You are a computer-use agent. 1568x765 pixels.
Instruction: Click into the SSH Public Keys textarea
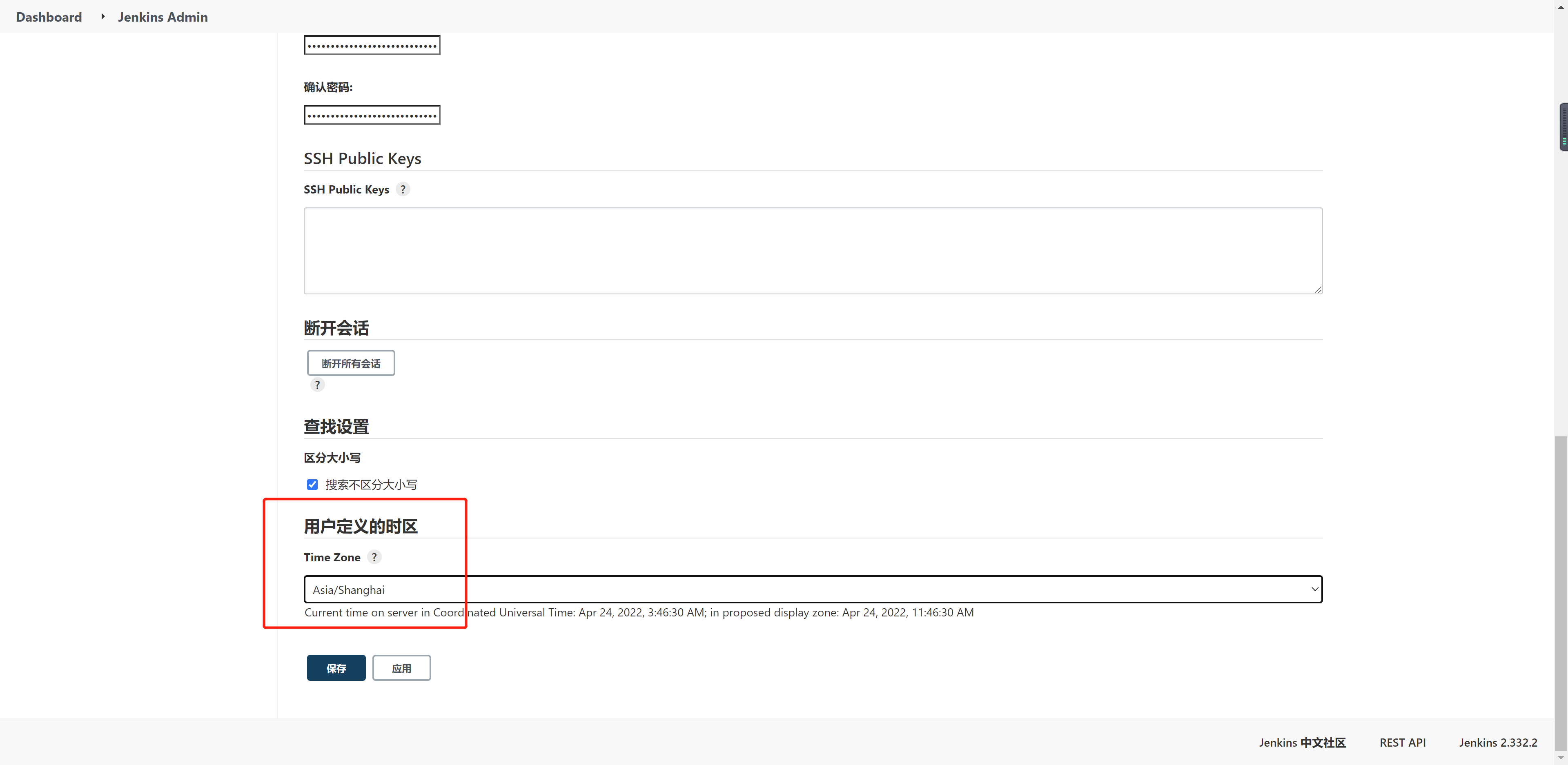(813, 251)
